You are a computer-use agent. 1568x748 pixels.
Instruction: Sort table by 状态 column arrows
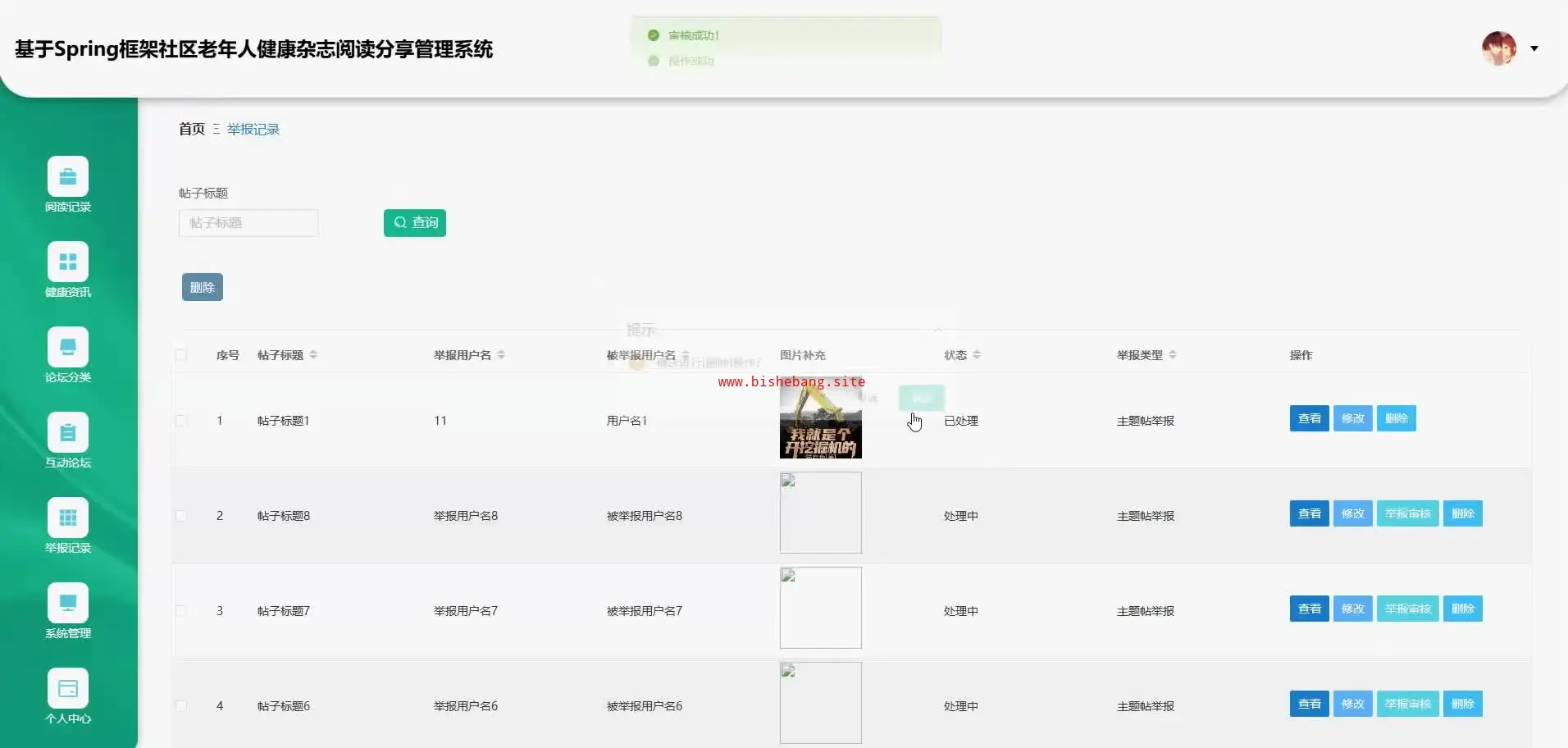(977, 355)
